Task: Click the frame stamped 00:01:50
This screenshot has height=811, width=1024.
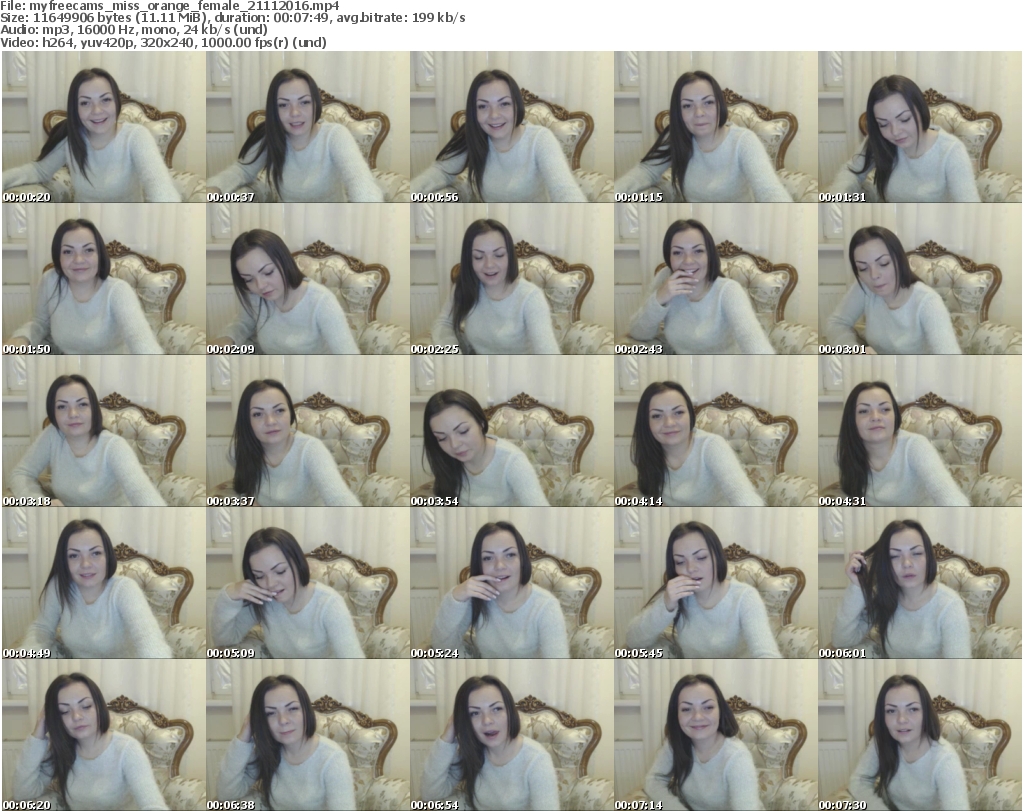Action: [x=104, y=279]
